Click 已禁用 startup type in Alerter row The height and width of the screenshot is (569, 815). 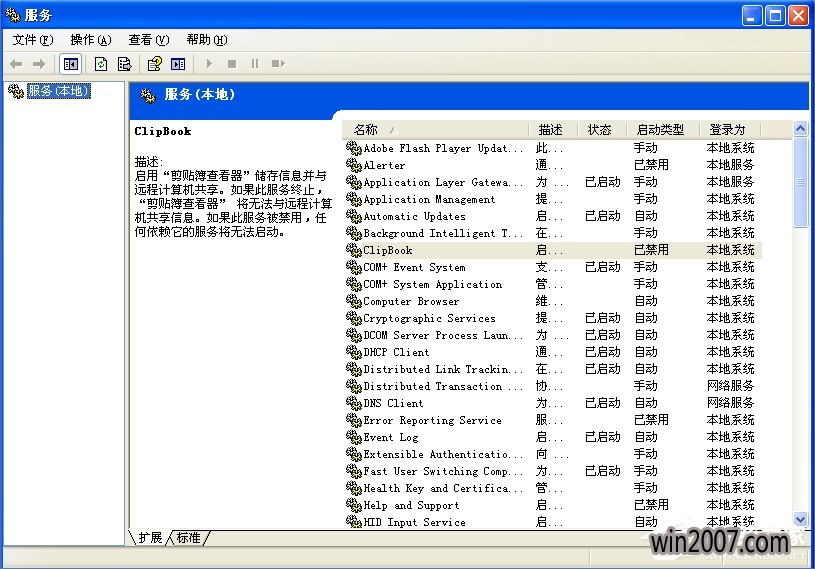click(651, 165)
